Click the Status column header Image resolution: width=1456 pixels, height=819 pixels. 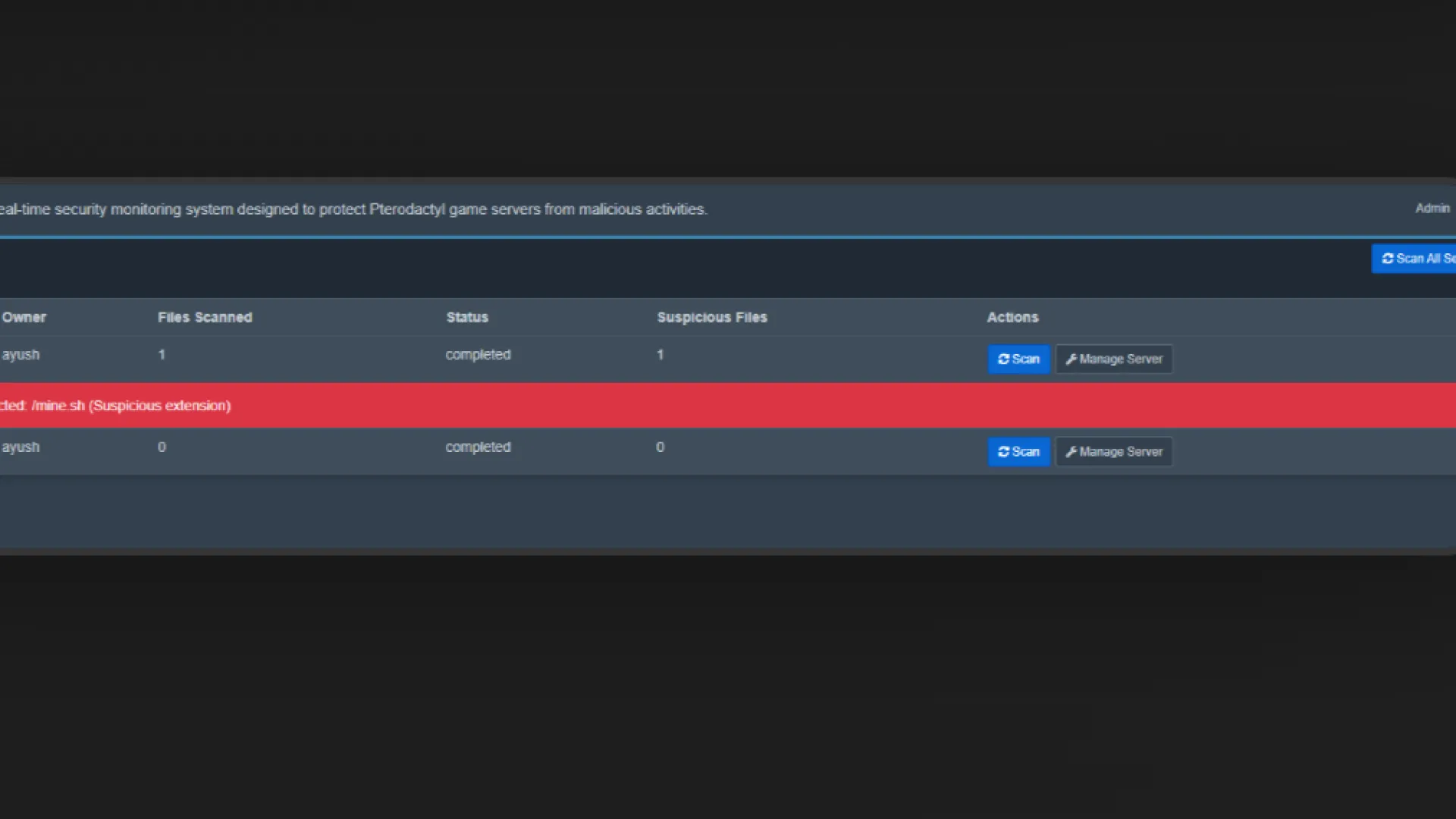(x=467, y=318)
